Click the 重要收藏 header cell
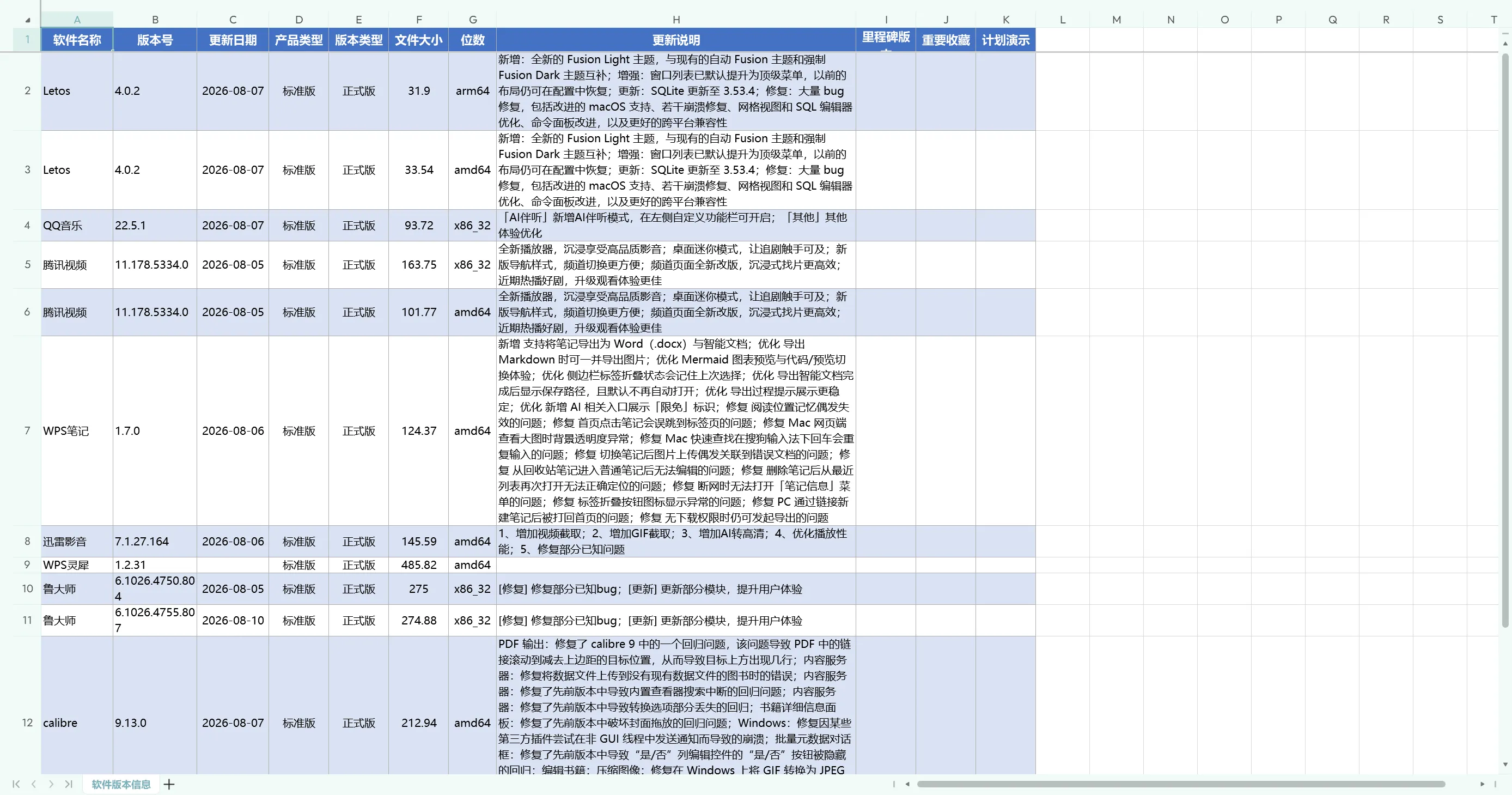The image size is (1512, 795). pos(946,40)
